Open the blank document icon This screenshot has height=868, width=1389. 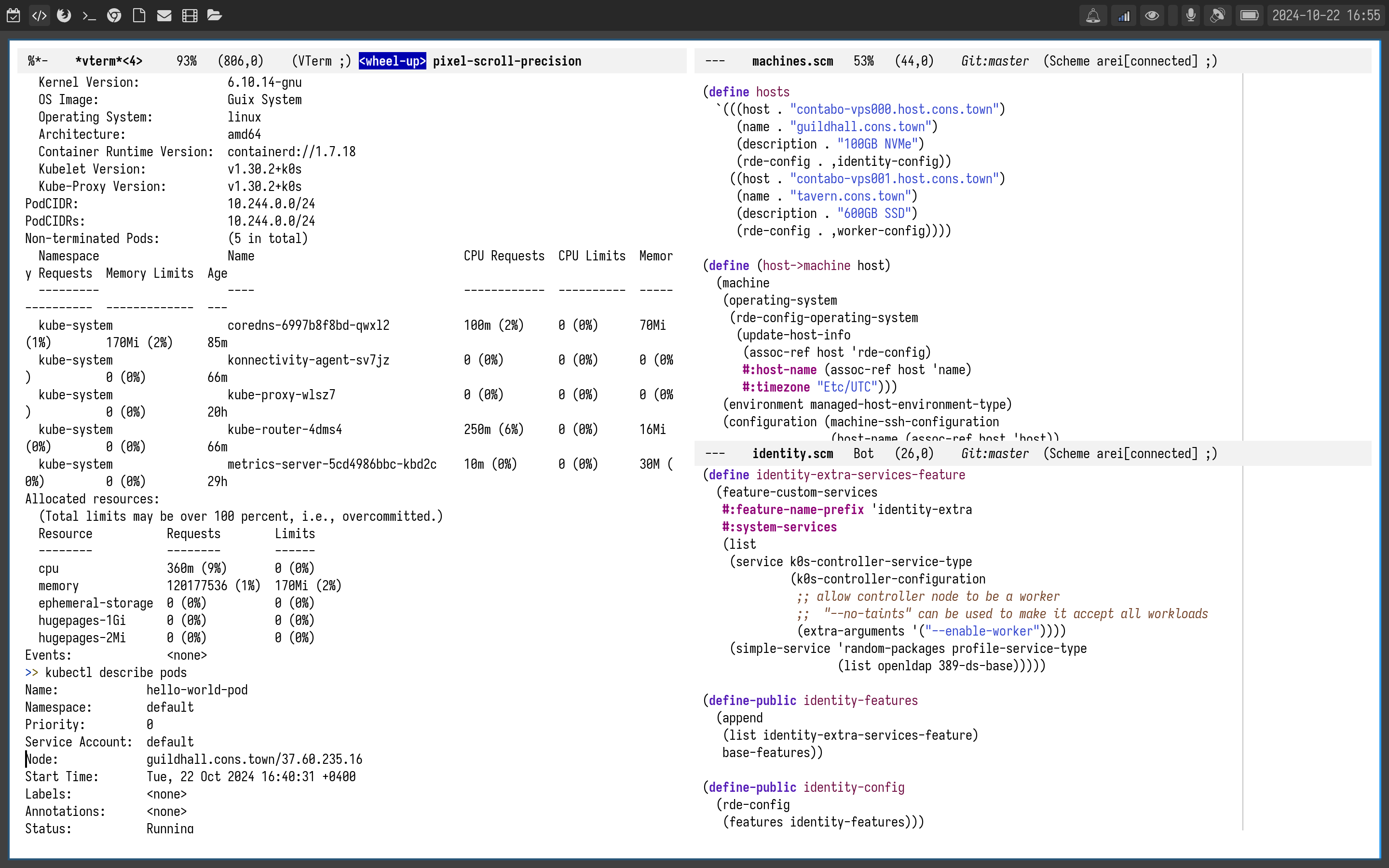coord(139,15)
